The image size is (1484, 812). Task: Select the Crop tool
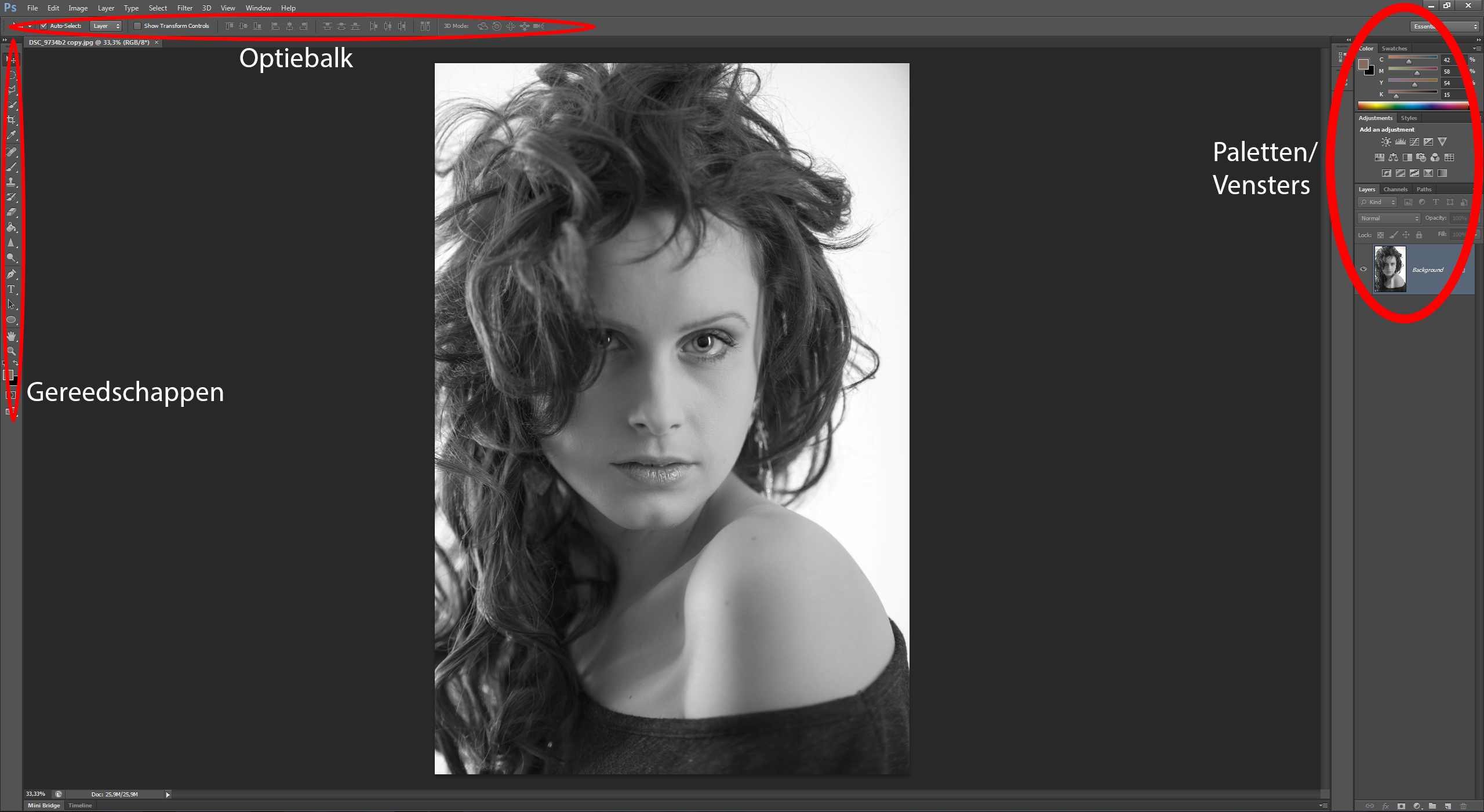(x=11, y=120)
